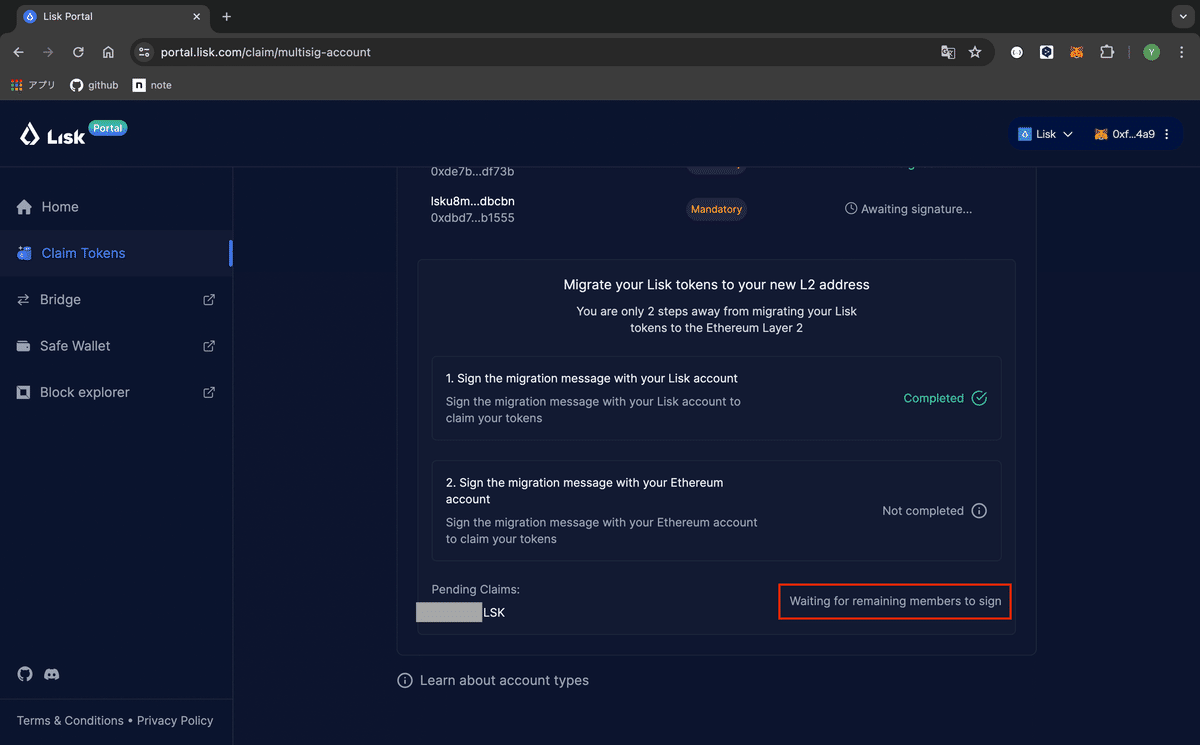Open the wallet three-dot options menu
Image resolution: width=1200 pixels, height=745 pixels.
(x=1167, y=134)
